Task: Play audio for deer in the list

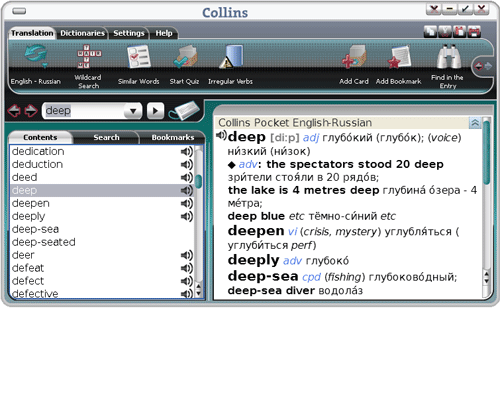Action: click(187, 255)
